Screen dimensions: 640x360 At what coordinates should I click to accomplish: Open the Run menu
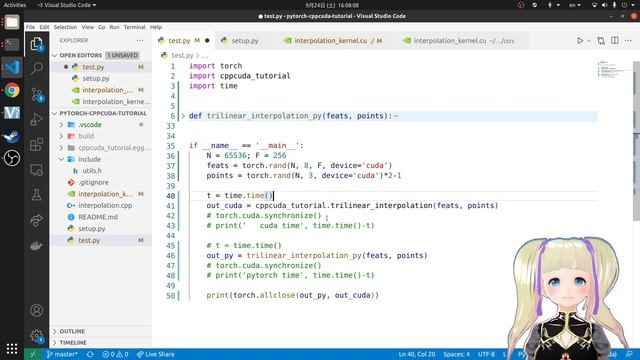tap(114, 27)
